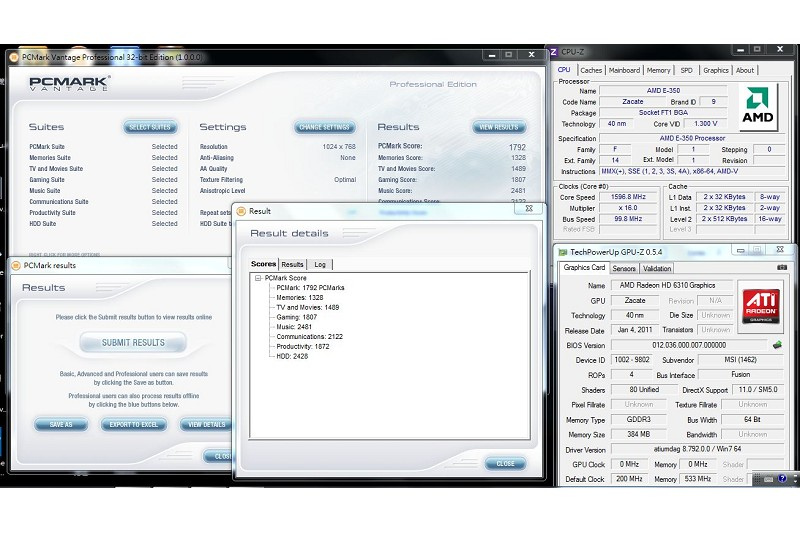Select Graphics Card tab in GPU-Z
This screenshot has width=800, height=533.
[x=584, y=268]
